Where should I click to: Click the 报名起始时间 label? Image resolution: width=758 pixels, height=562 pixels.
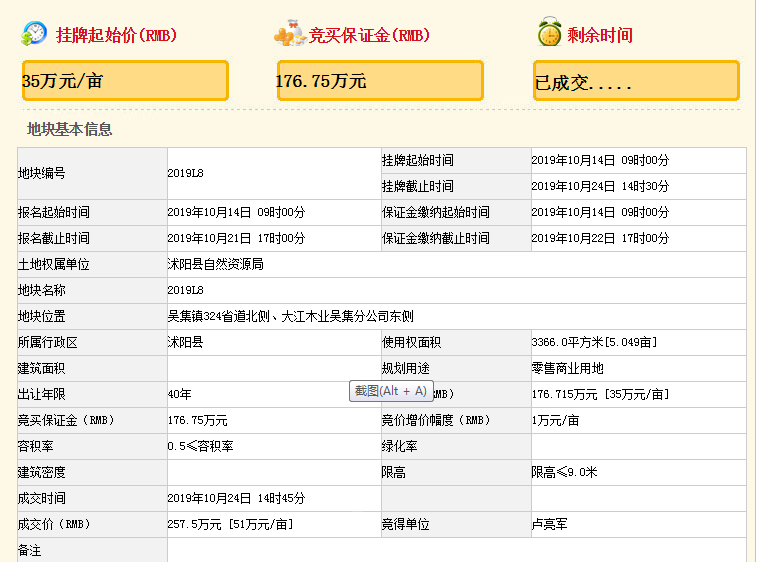54,213
